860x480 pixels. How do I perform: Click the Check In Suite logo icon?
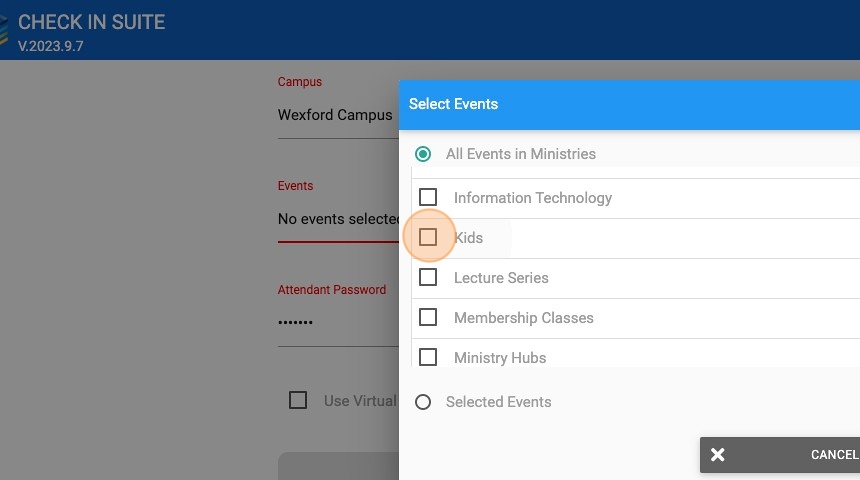pyautogui.click(x=4, y=30)
